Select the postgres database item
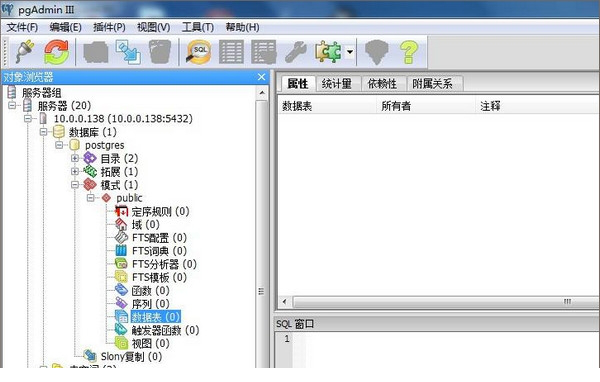Image resolution: width=600 pixels, height=382 pixels. pyautogui.click(x=104, y=145)
